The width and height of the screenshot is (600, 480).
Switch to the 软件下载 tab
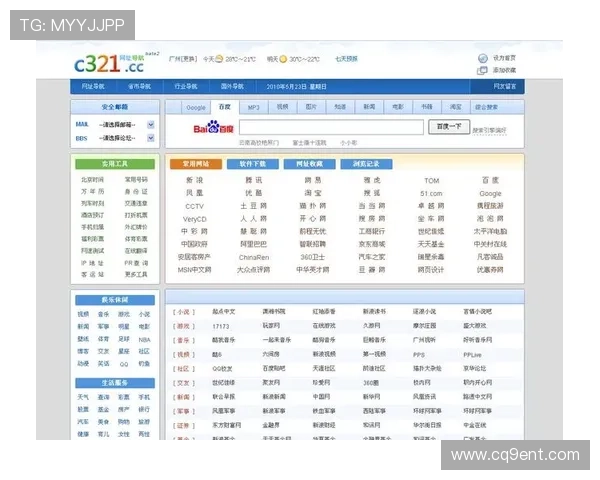tap(253, 164)
